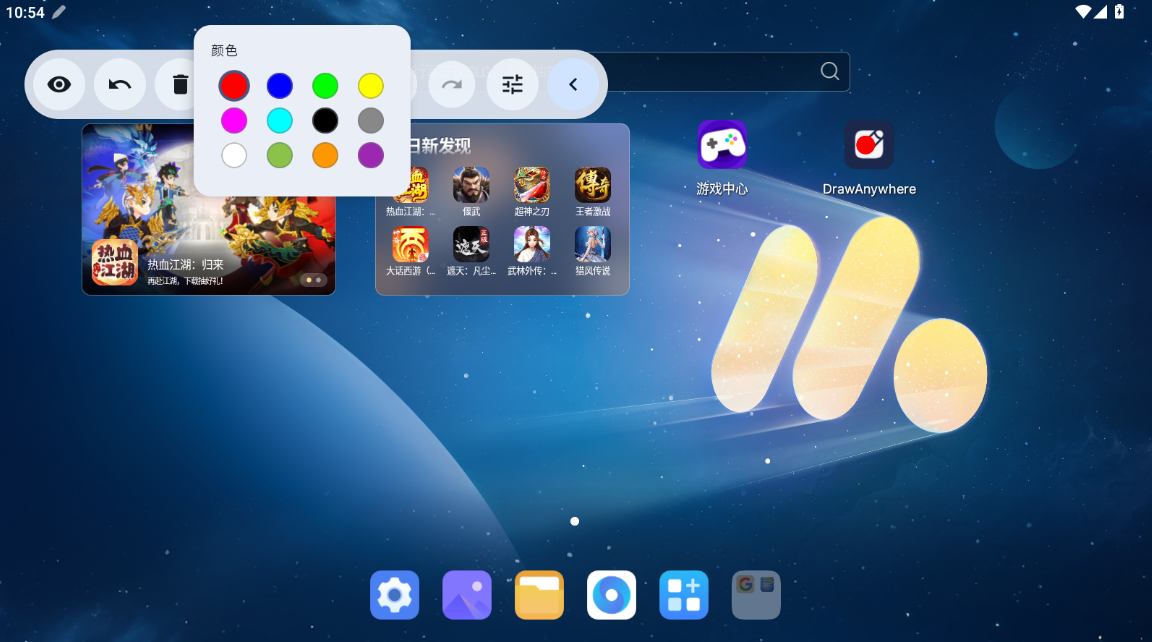Open the file manager folder in dock
The image size is (1152, 642).
click(539, 596)
